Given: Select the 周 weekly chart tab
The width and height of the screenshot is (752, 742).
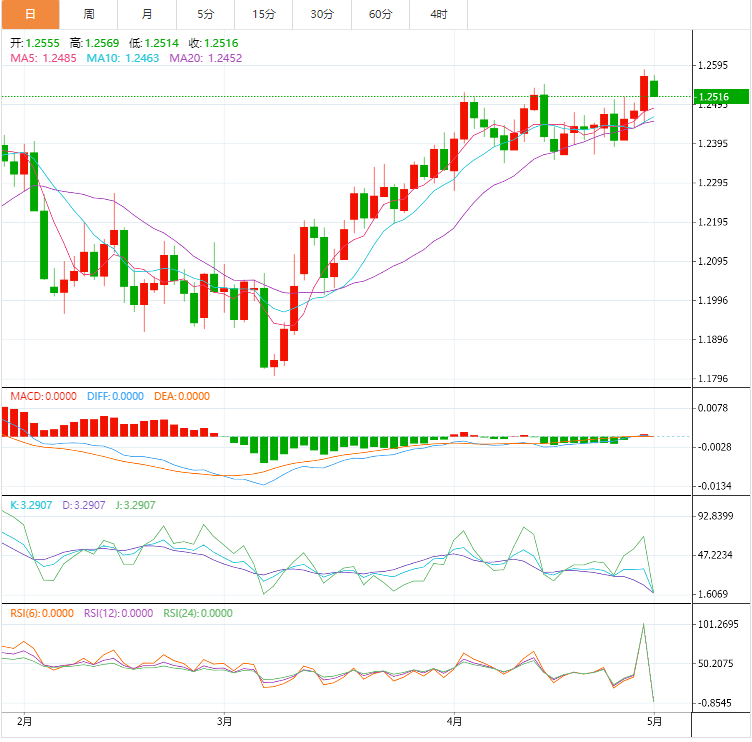Looking at the screenshot, I should click(89, 14).
